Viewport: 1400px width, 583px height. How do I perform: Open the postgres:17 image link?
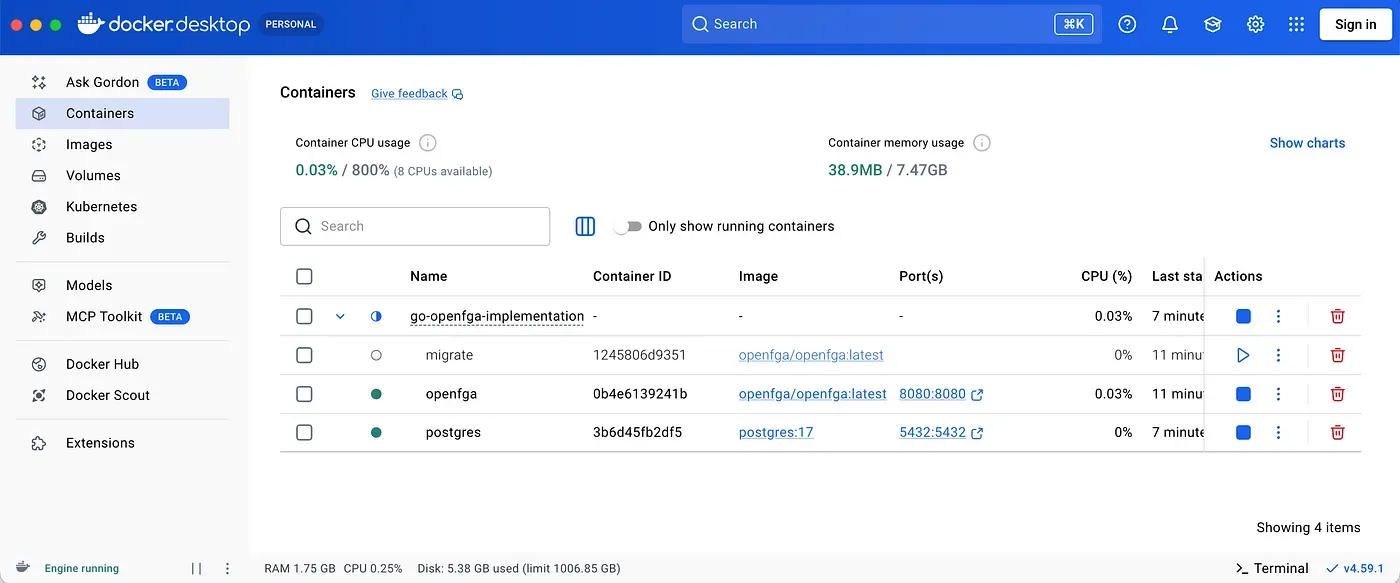pos(776,432)
